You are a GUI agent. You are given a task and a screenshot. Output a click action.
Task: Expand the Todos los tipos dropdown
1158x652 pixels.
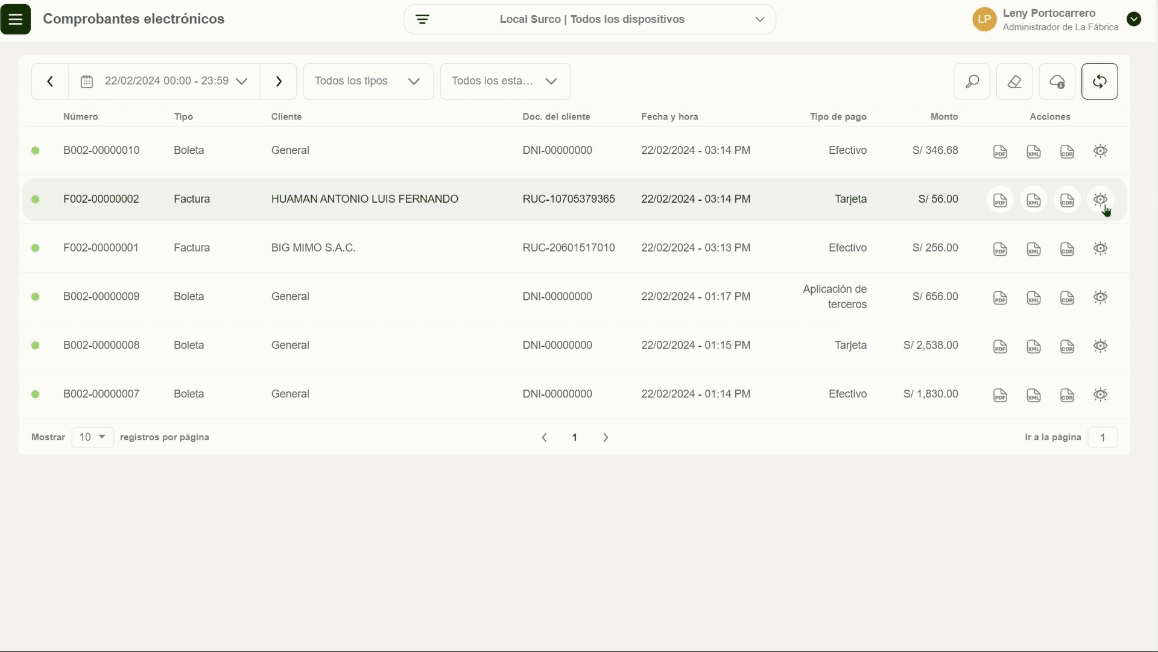(x=368, y=81)
